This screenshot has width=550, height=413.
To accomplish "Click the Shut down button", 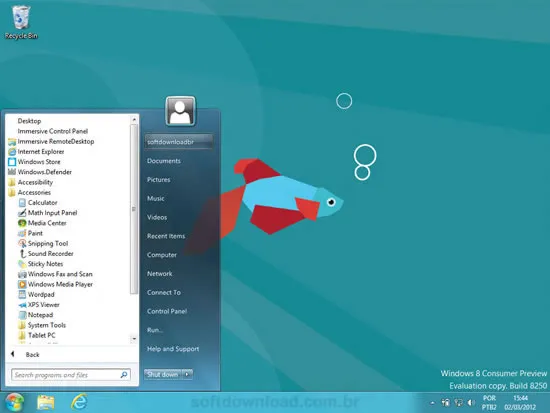I will (x=163, y=374).
